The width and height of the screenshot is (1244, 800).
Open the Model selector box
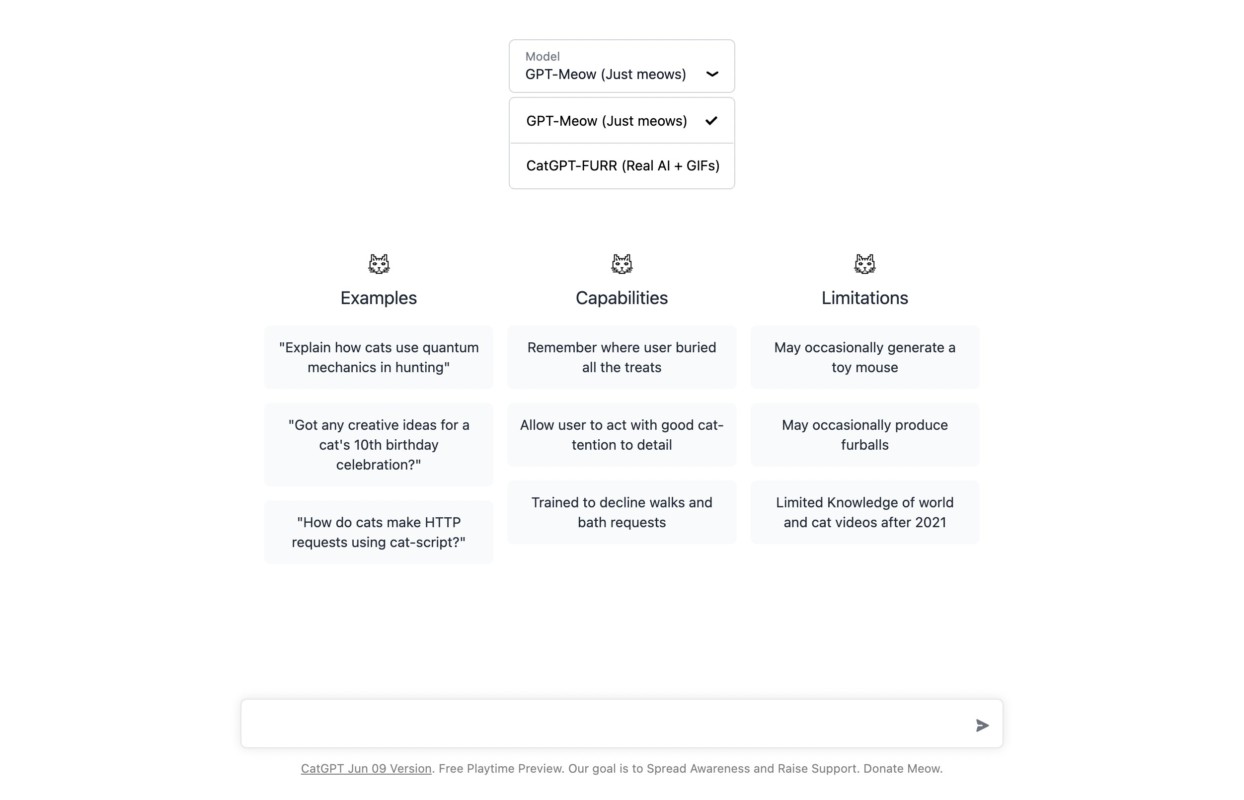(621, 66)
